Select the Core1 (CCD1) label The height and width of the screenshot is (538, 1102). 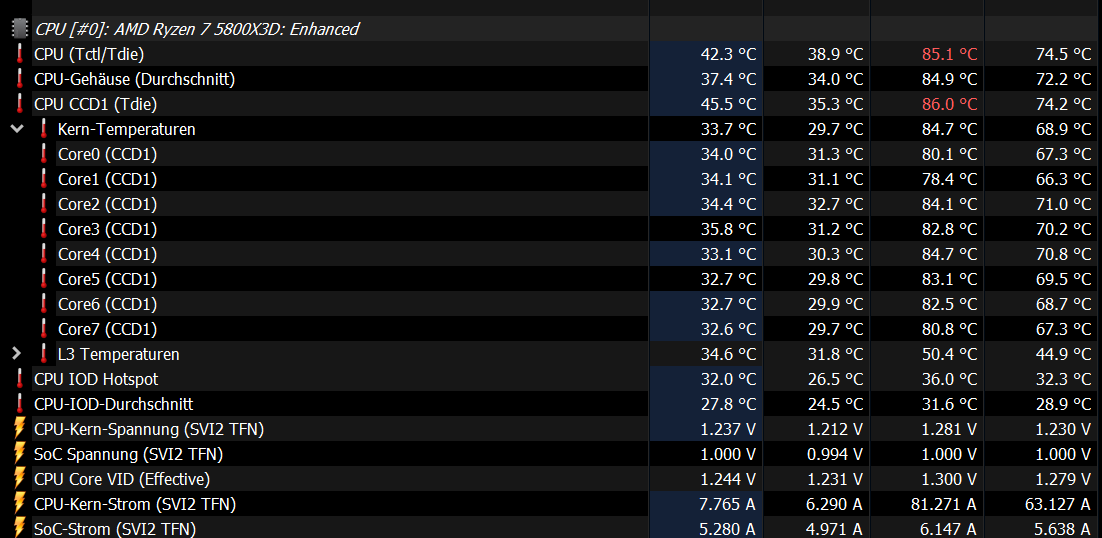[x=108, y=179]
